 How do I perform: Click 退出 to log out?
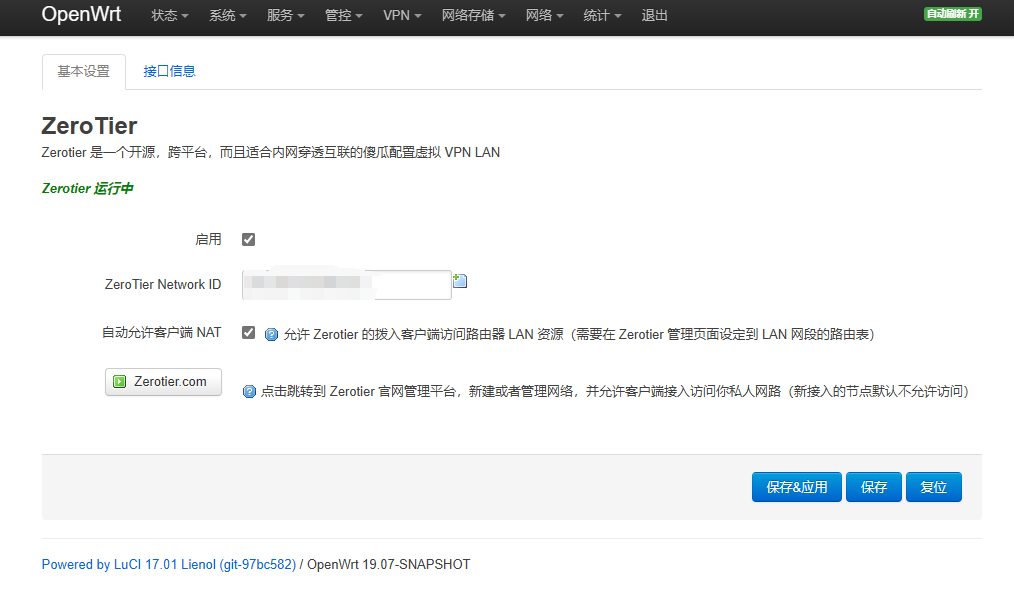(x=654, y=16)
